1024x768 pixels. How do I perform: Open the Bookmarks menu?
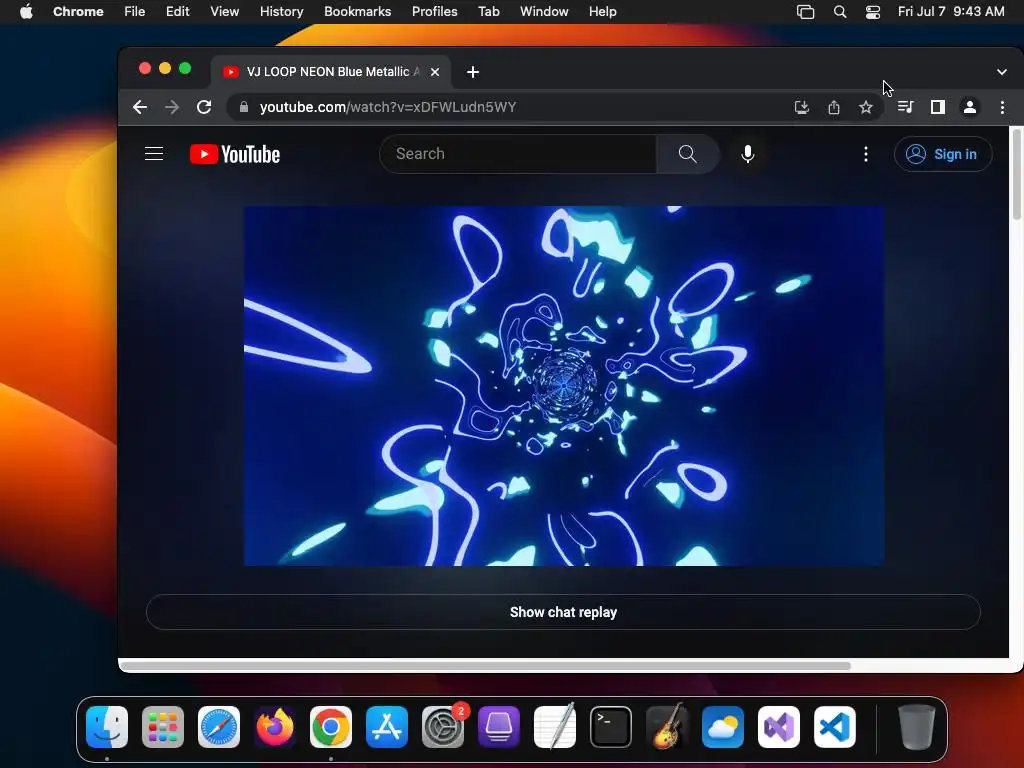357,12
